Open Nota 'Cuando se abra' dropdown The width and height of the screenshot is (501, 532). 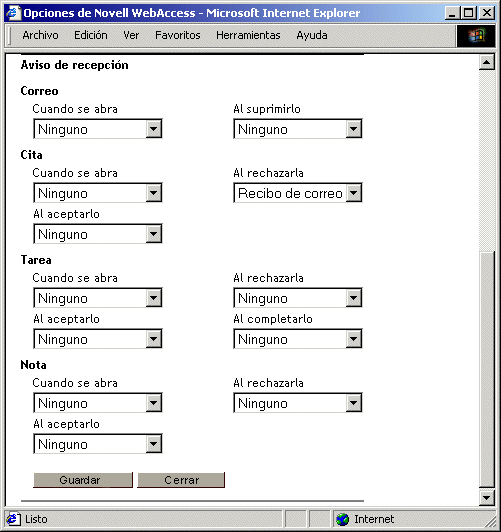[98, 403]
